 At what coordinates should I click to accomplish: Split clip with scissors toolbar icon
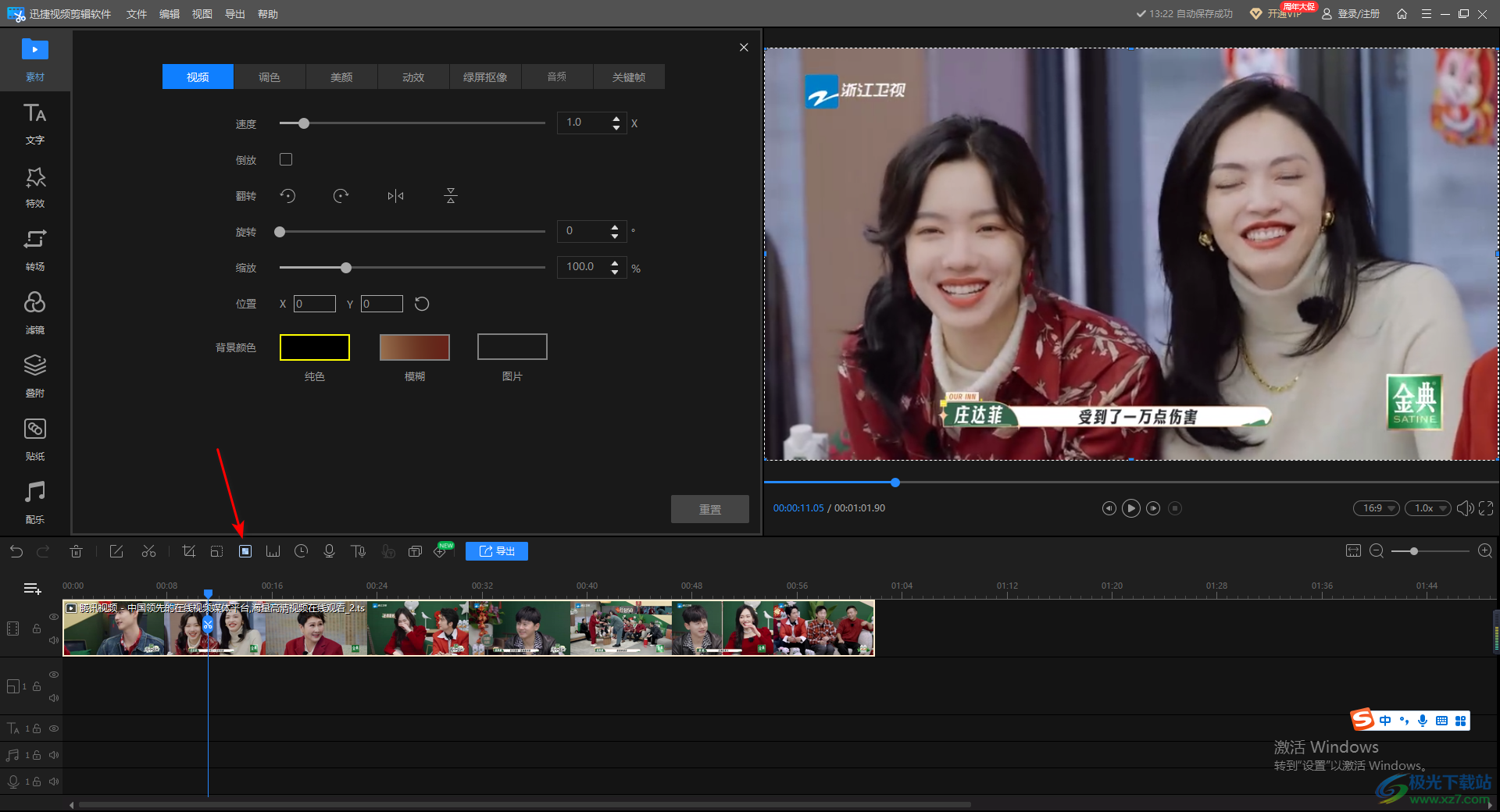[x=148, y=551]
